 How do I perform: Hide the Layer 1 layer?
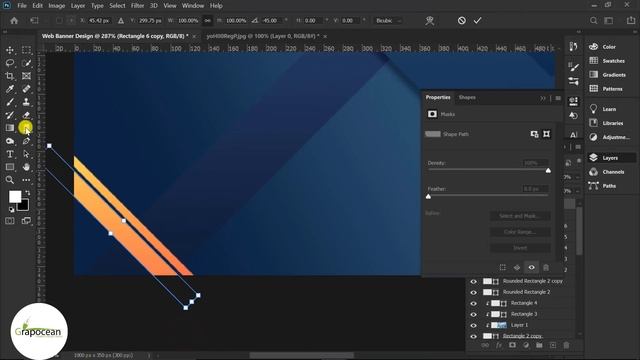(x=473, y=325)
